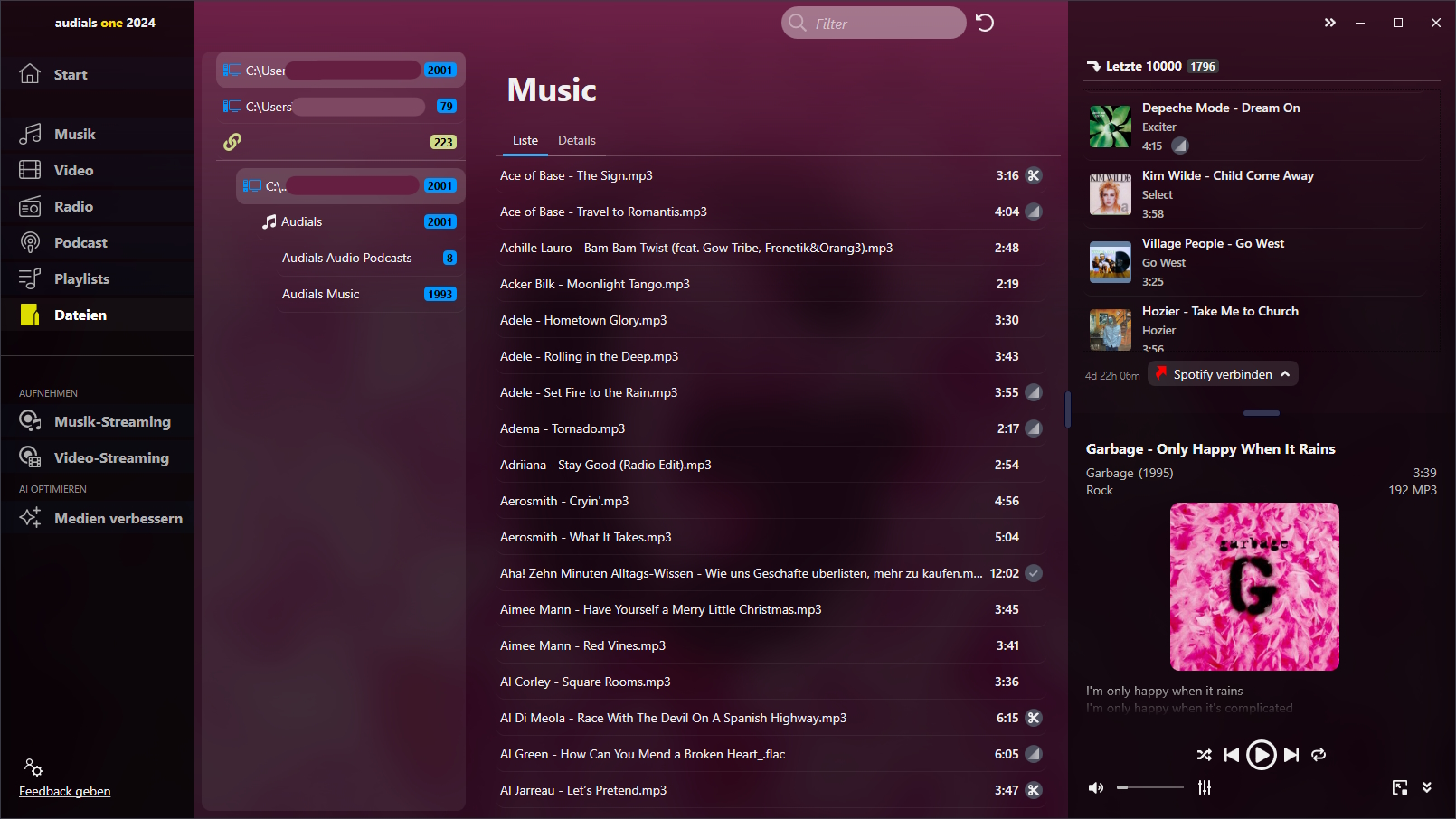Select Depeche Mode - Dream On album thumbnail

[1111, 127]
